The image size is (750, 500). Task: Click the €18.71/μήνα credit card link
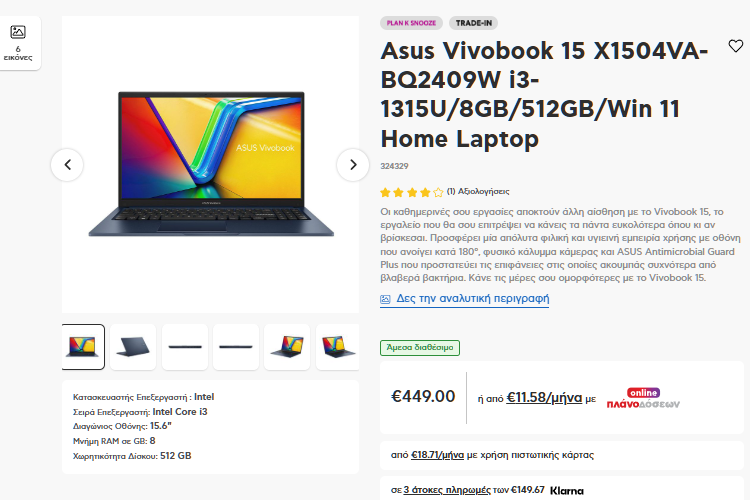coord(437,455)
